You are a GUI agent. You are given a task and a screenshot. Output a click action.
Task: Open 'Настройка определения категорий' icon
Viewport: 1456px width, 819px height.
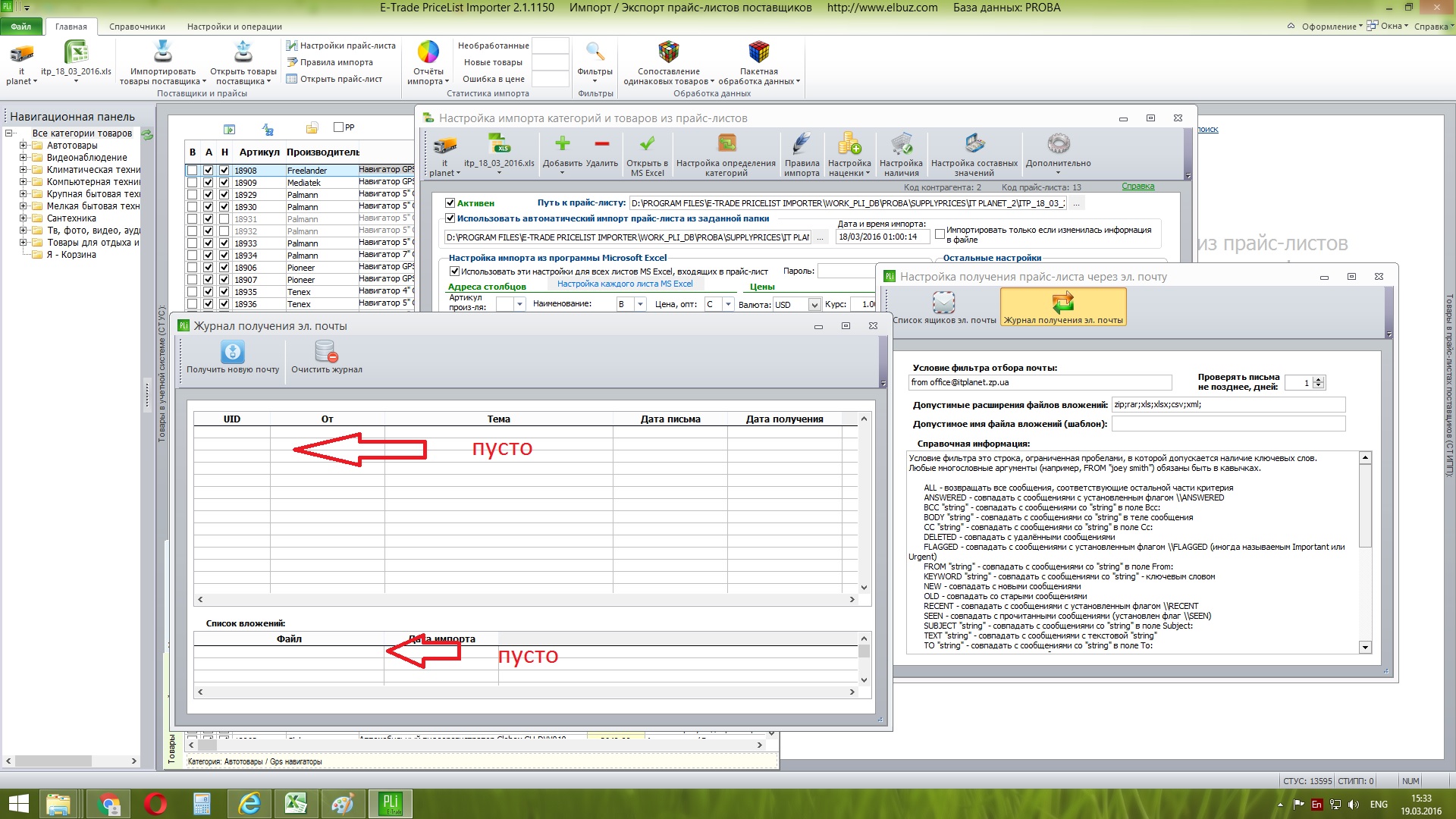point(726,144)
